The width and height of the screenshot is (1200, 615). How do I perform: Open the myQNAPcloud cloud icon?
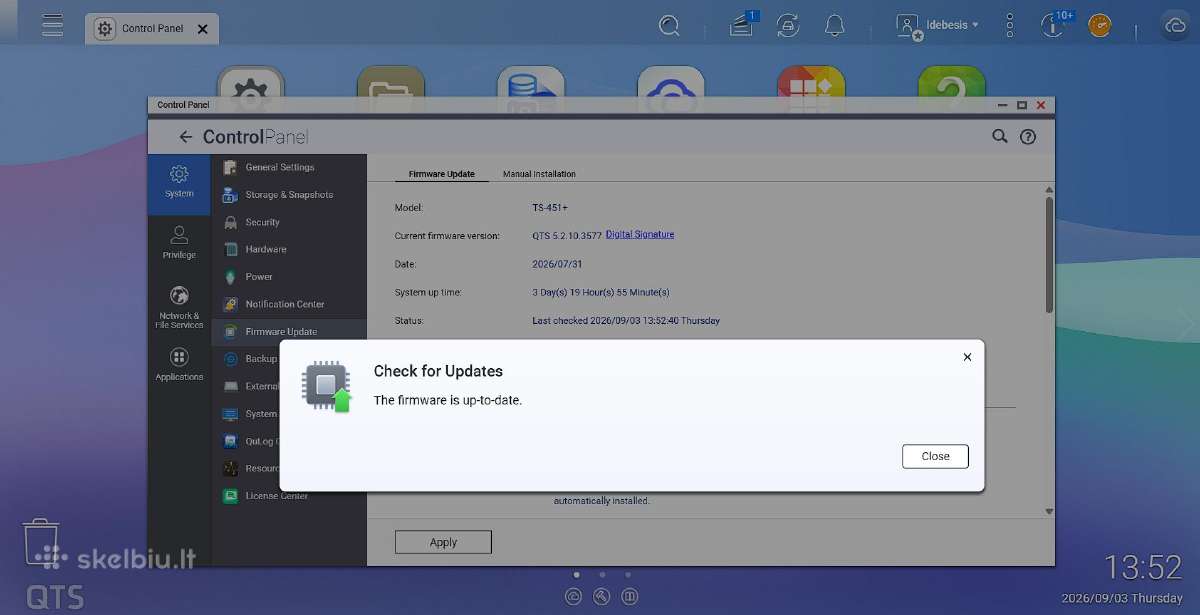[1175, 25]
